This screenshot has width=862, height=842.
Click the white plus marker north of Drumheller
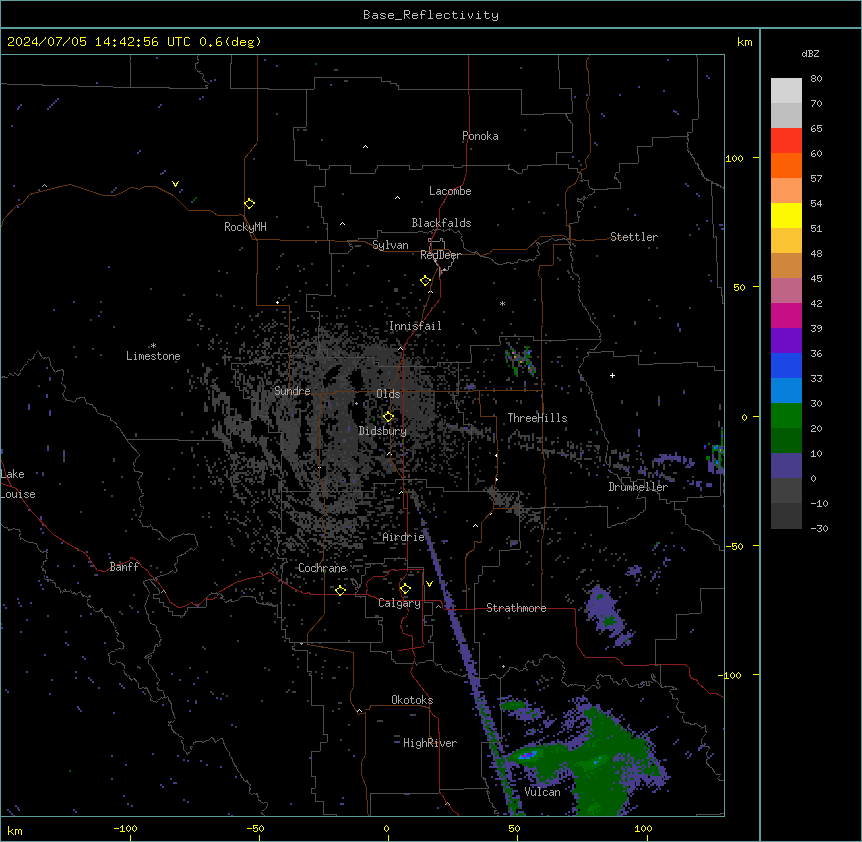pyautogui.click(x=612, y=375)
